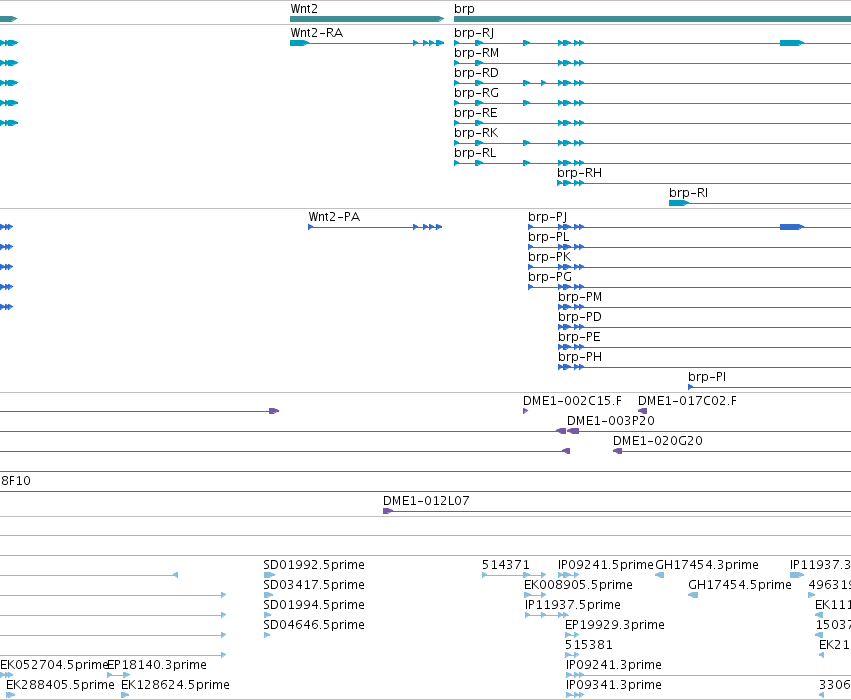Viewport: 851px width, 700px height.
Task: Select the brp-RL transcript label
Action: point(475,153)
